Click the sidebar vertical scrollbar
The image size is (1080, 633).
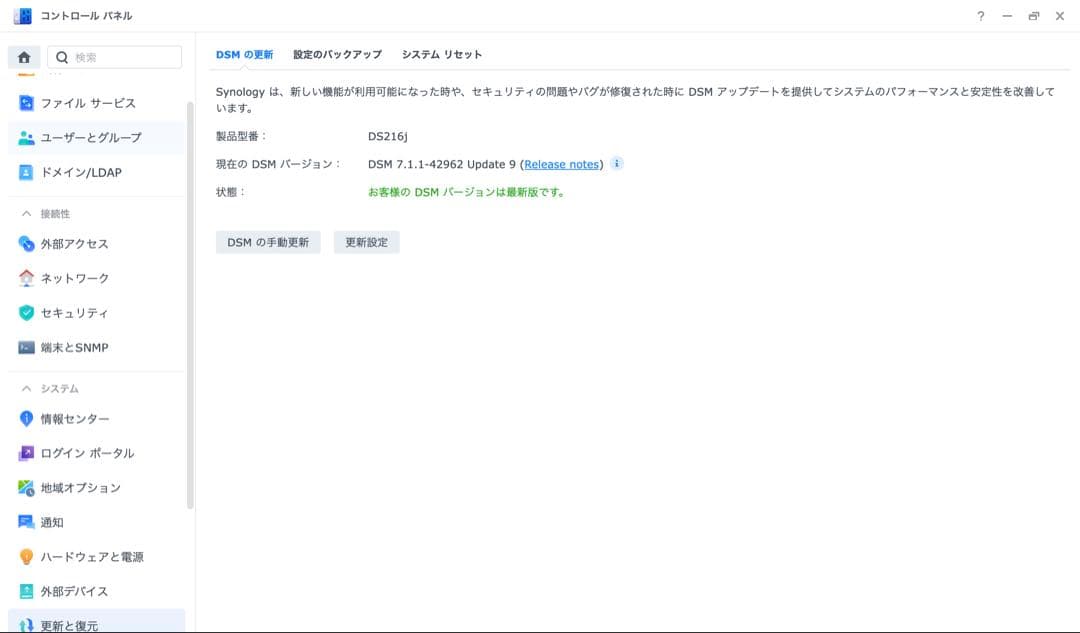(x=190, y=305)
